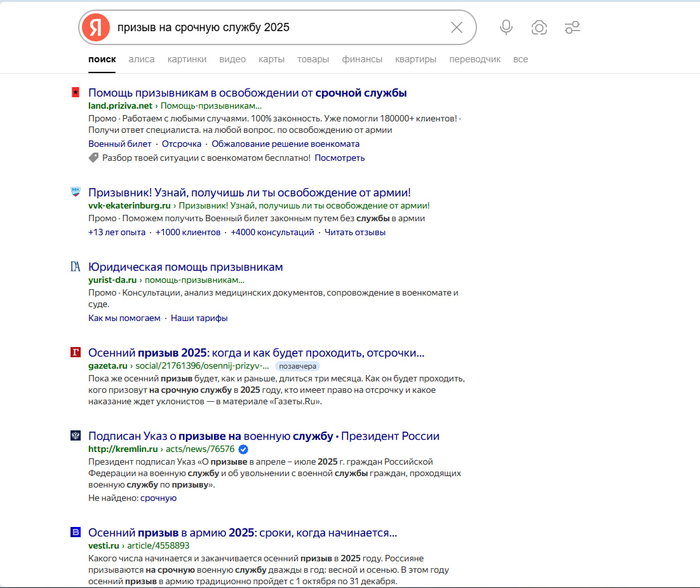
Task: Click the http://kremlin.ru URL
Action: (123, 449)
